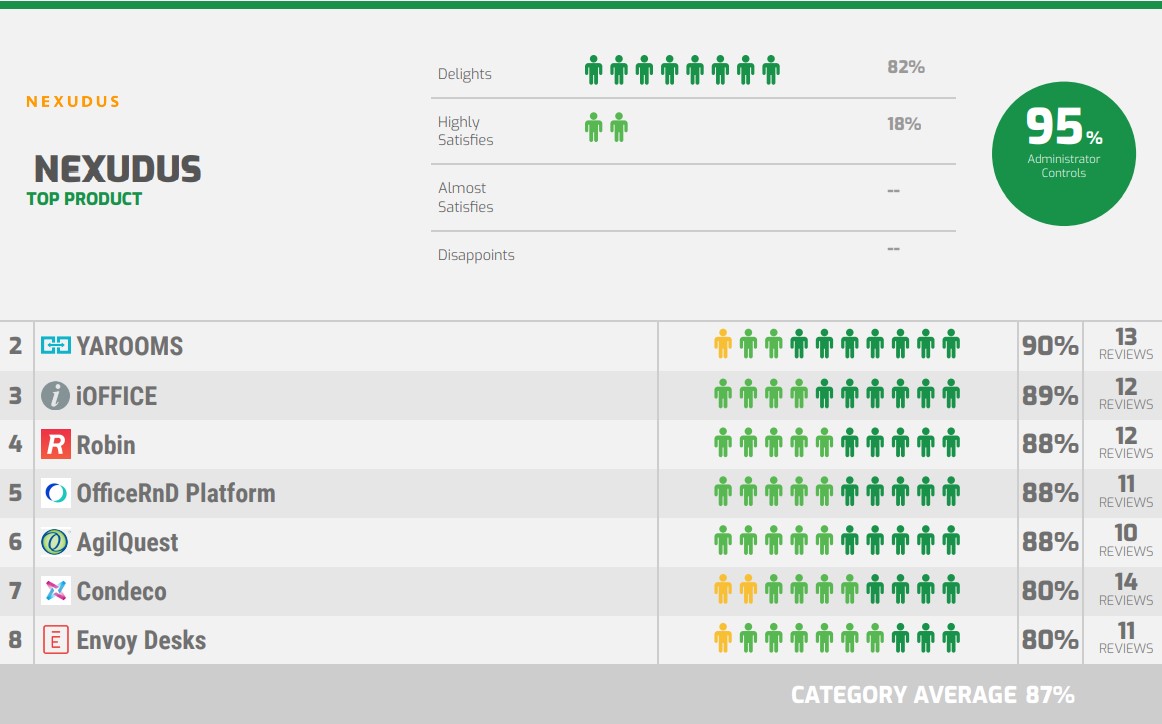Select rank number "8" beside Envoy Desks

16,640
